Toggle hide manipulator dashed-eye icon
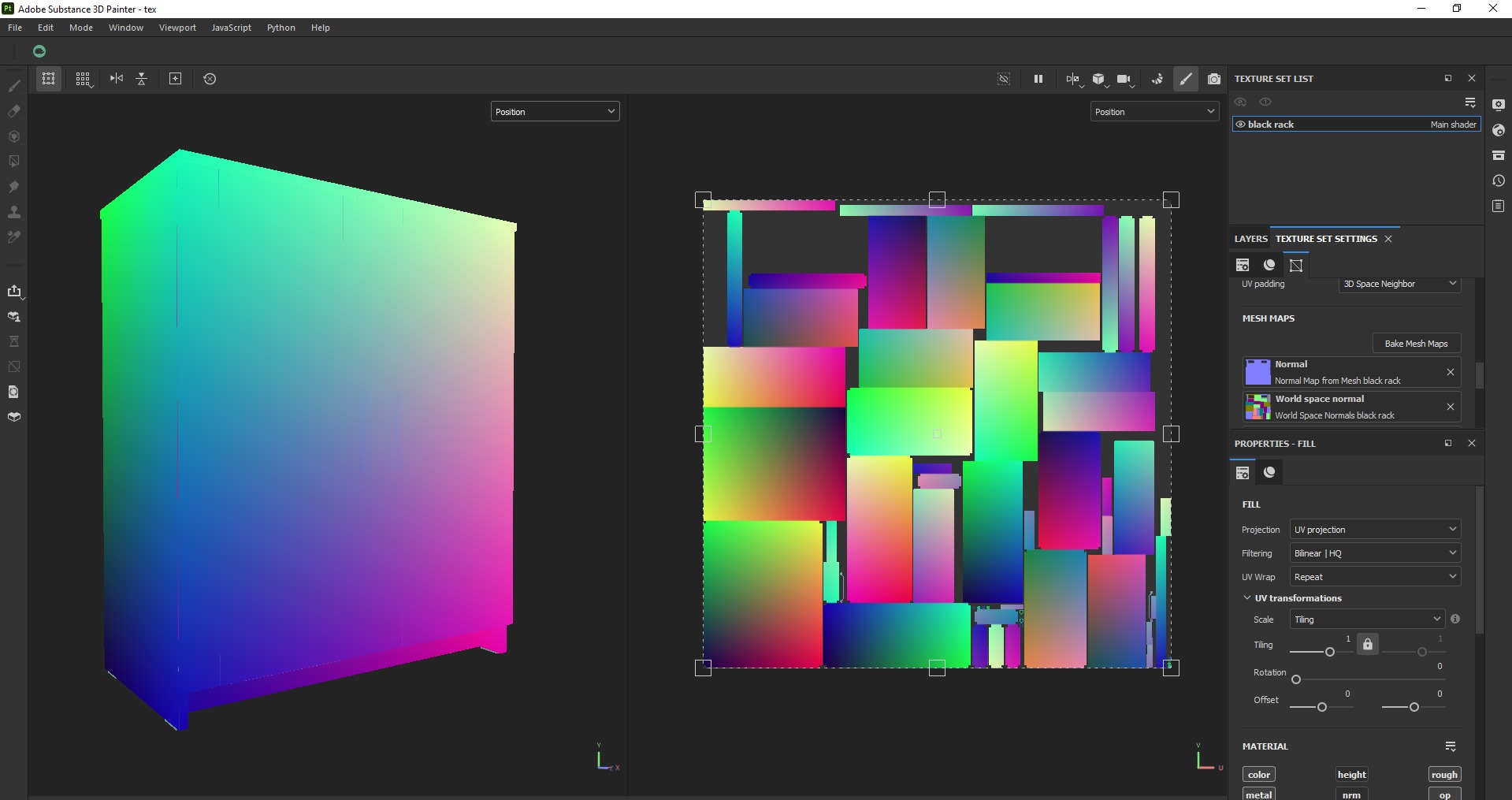This screenshot has width=1512, height=800. 1004,79
